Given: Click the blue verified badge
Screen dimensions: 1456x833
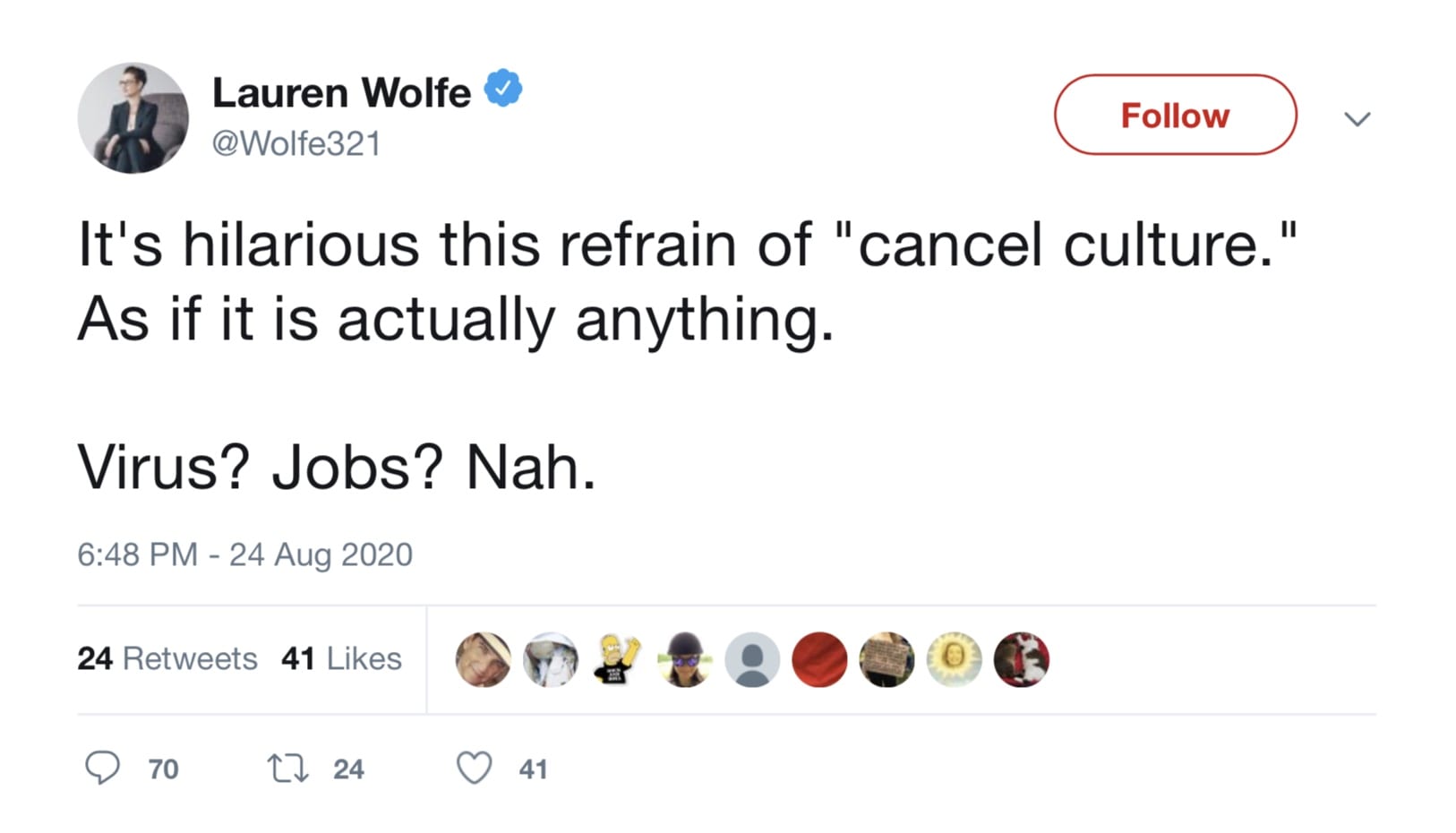Looking at the screenshot, I should click(503, 89).
